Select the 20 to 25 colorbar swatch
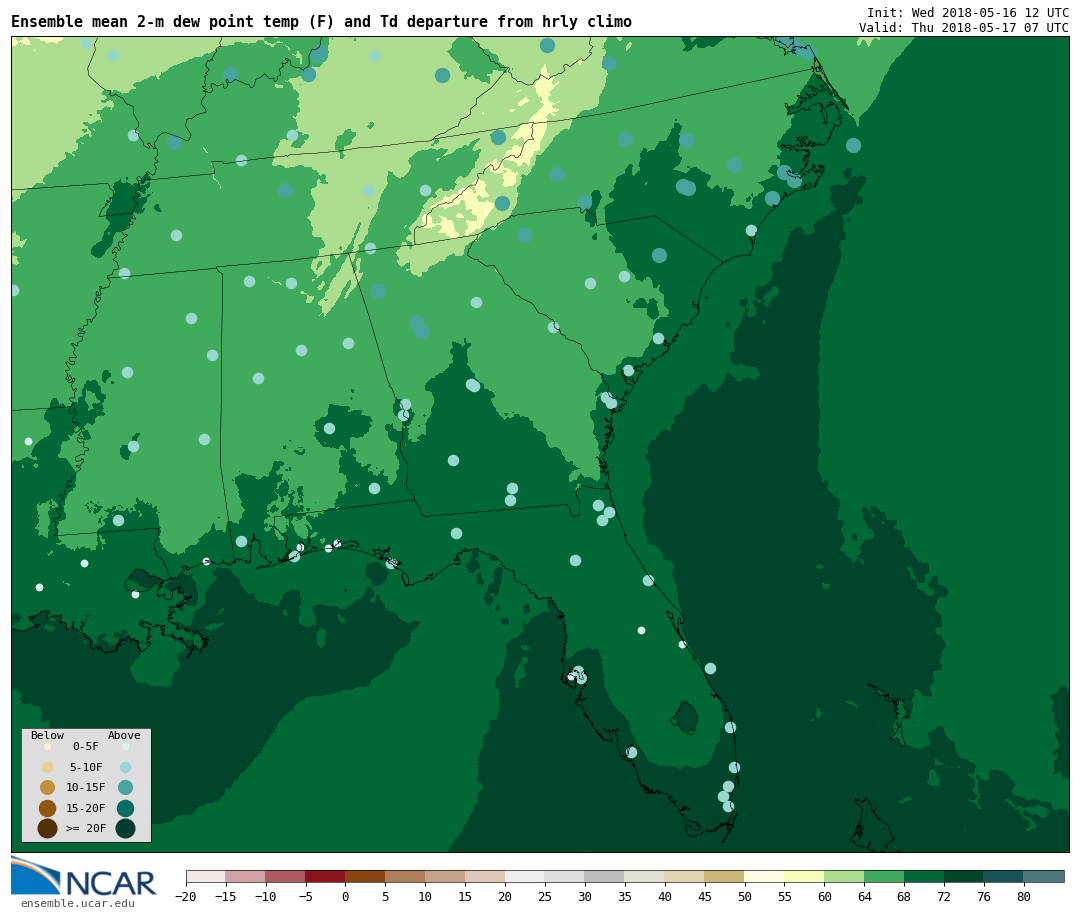The width and height of the screenshot is (1080, 915). (x=525, y=876)
